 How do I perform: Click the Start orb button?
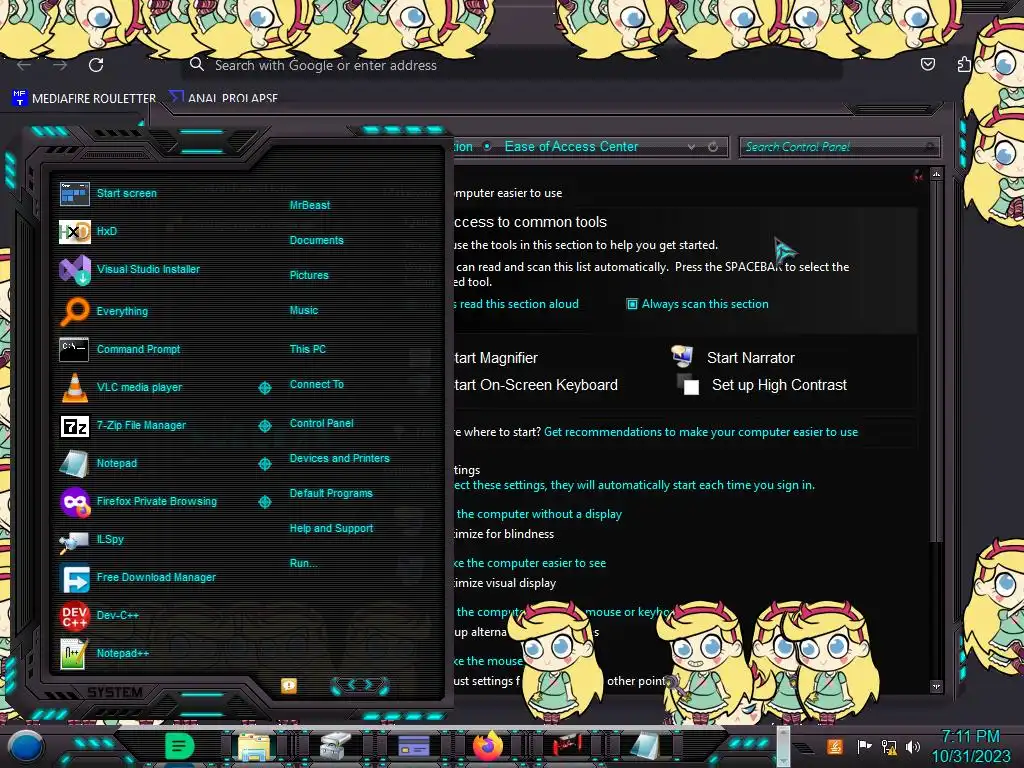pos(25,747)
